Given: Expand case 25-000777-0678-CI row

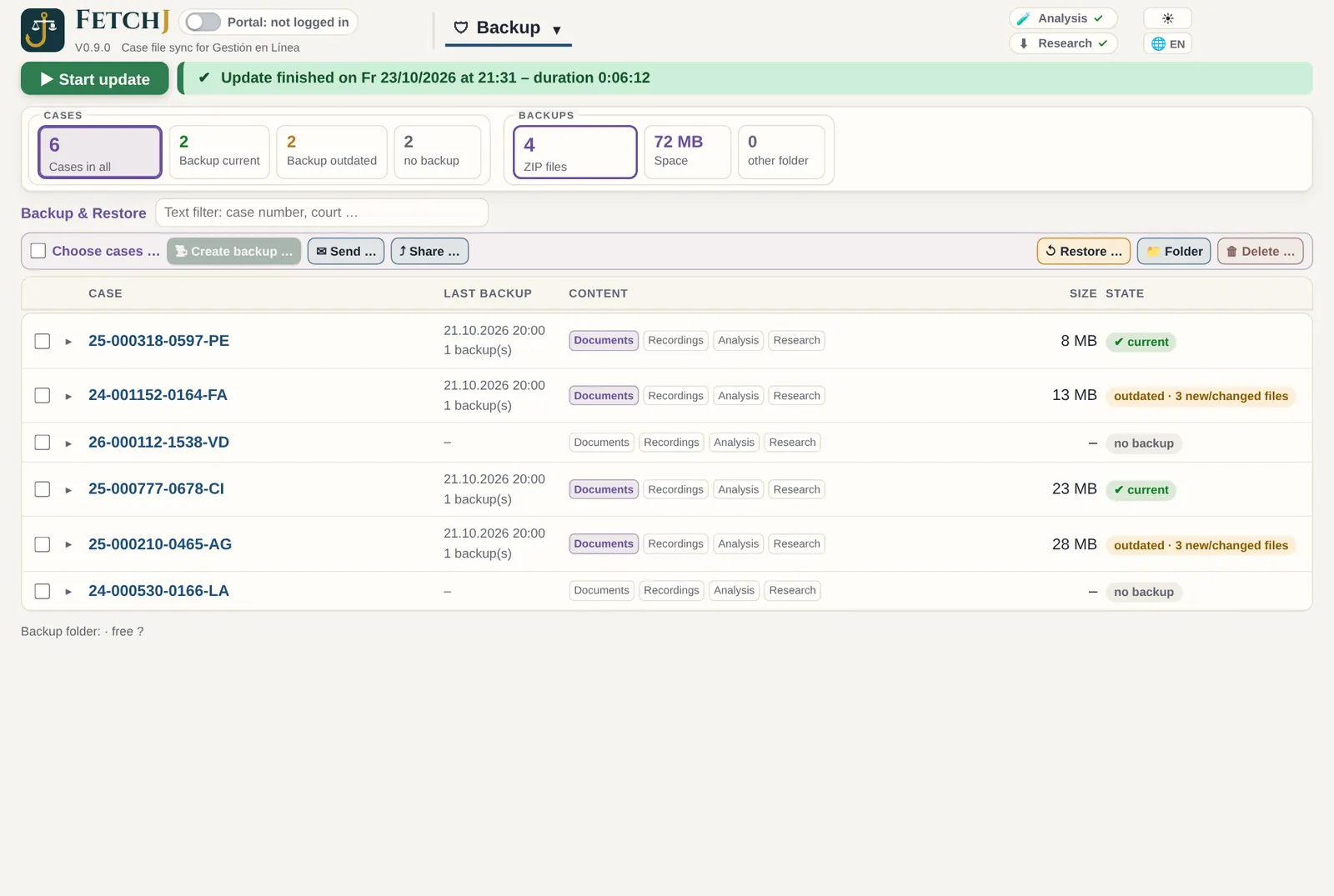Looking at the screenshot, I should pos(68,490).
